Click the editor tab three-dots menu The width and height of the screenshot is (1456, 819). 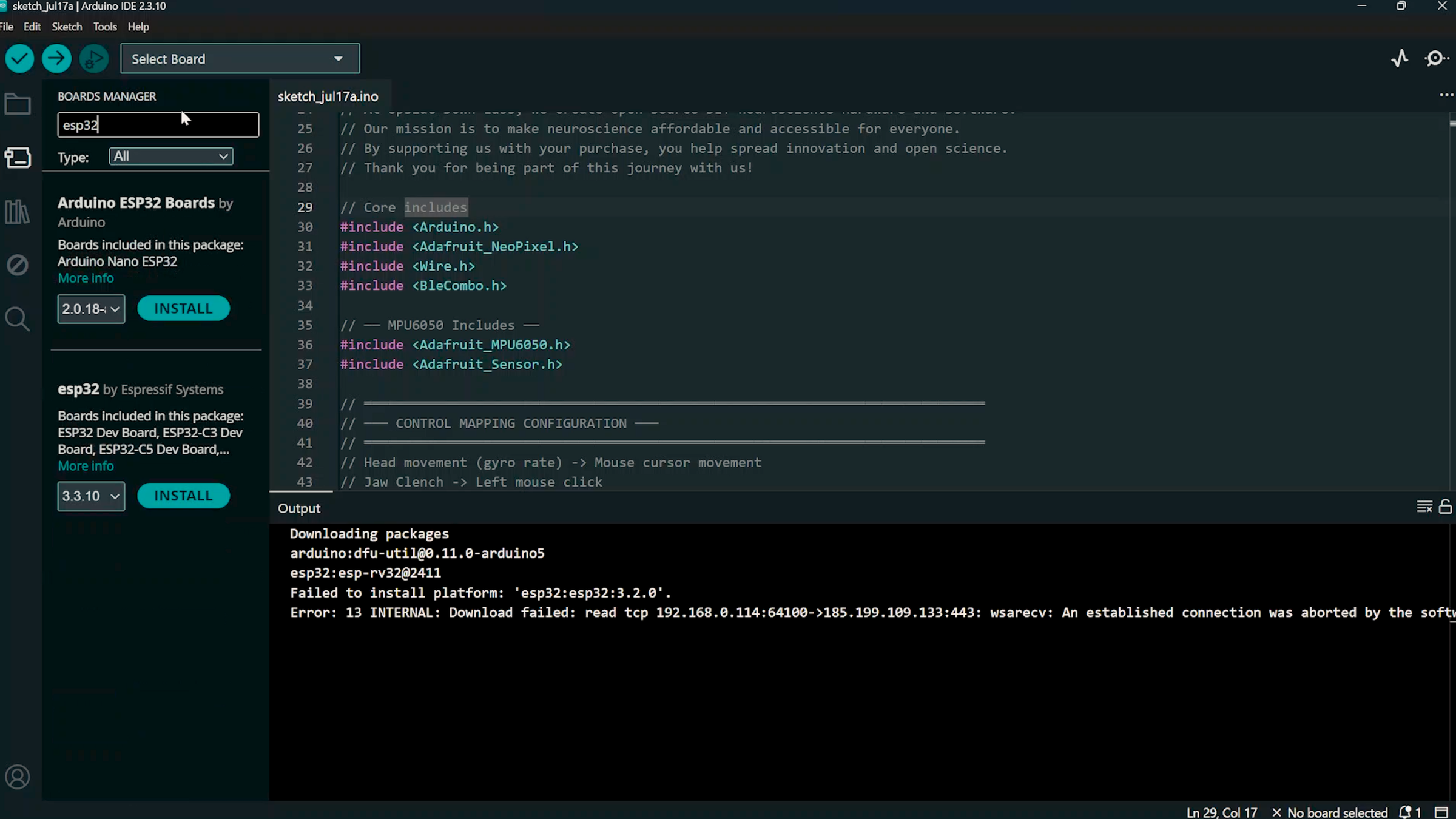click(x=1446, y=95)
